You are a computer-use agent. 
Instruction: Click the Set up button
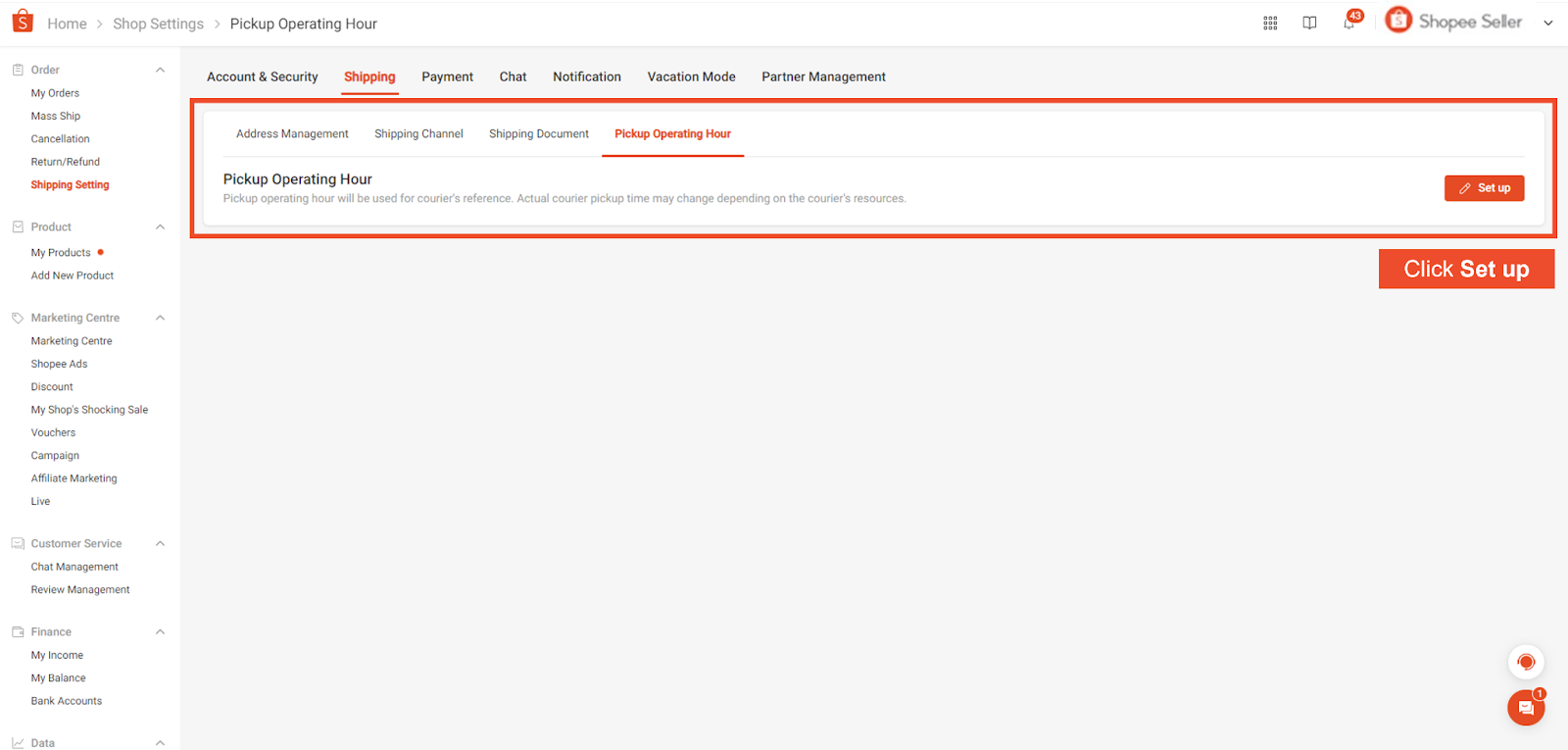click(x=1484, y=188)
